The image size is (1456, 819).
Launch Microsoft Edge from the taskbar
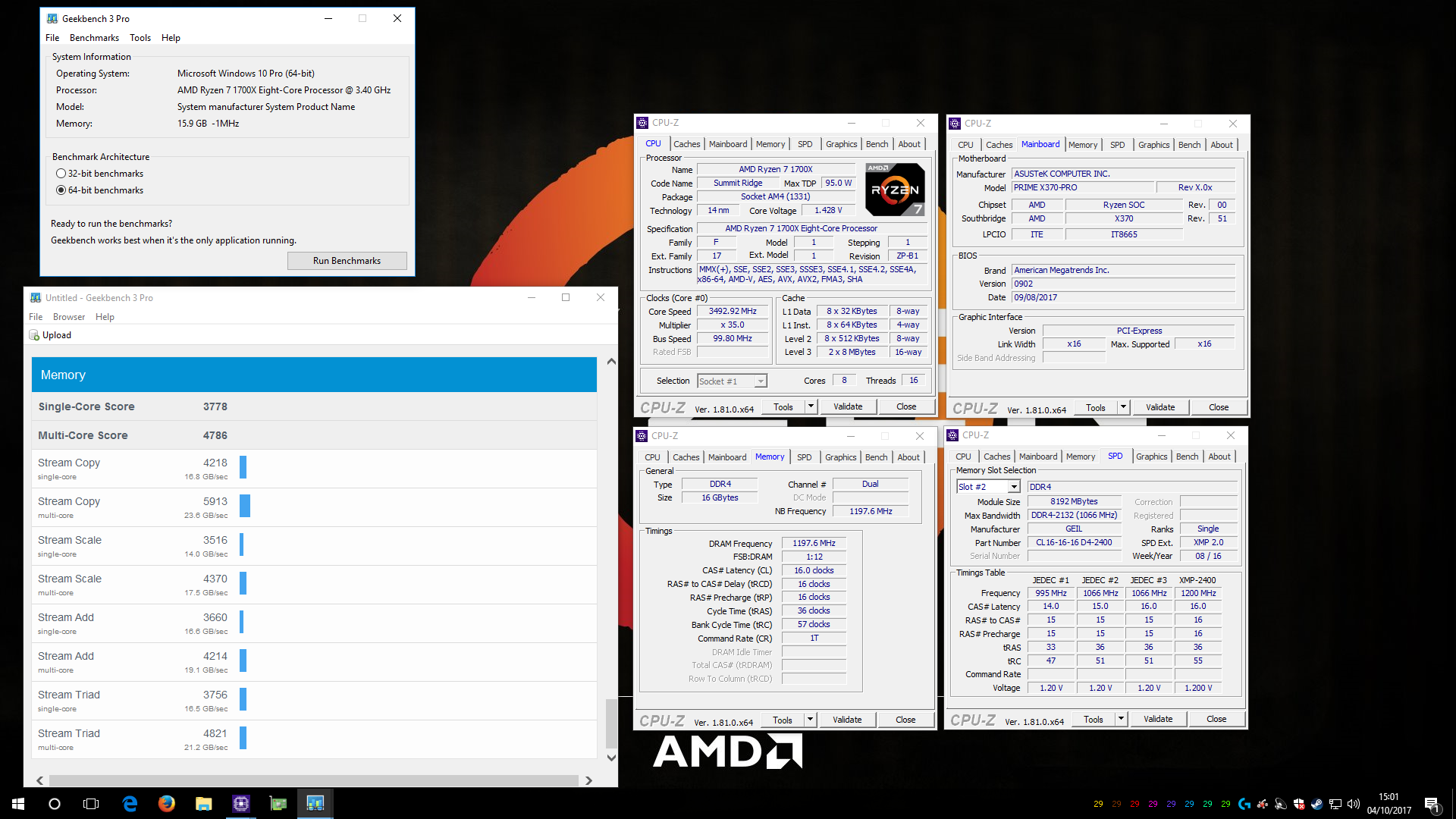tap(130, 804)
